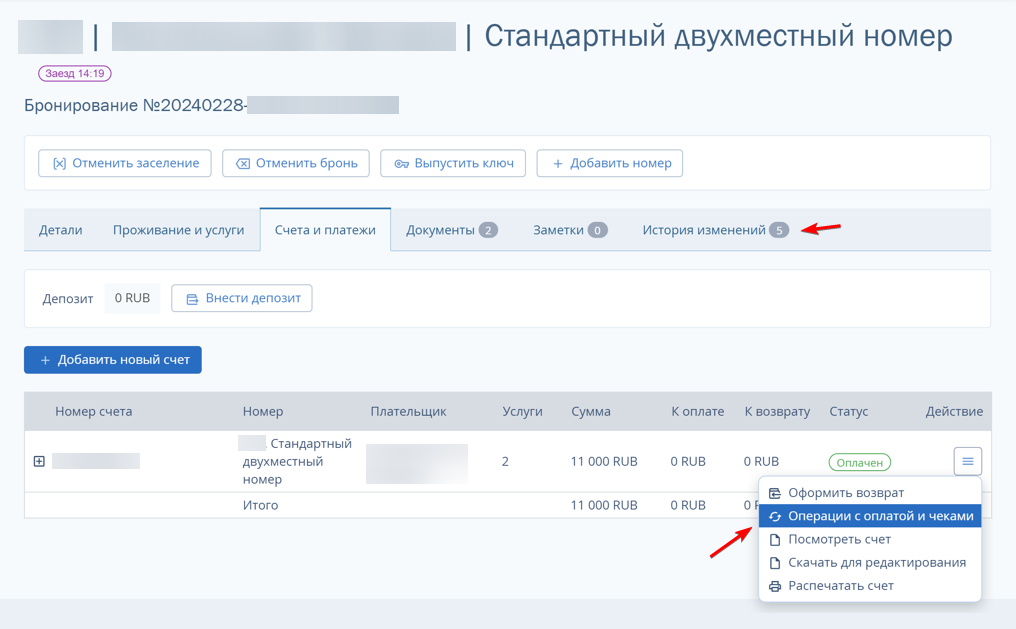Select Скачать для редактирования option
The image size is (1016, 629).
pyautogui.click(x=870, y=563)
